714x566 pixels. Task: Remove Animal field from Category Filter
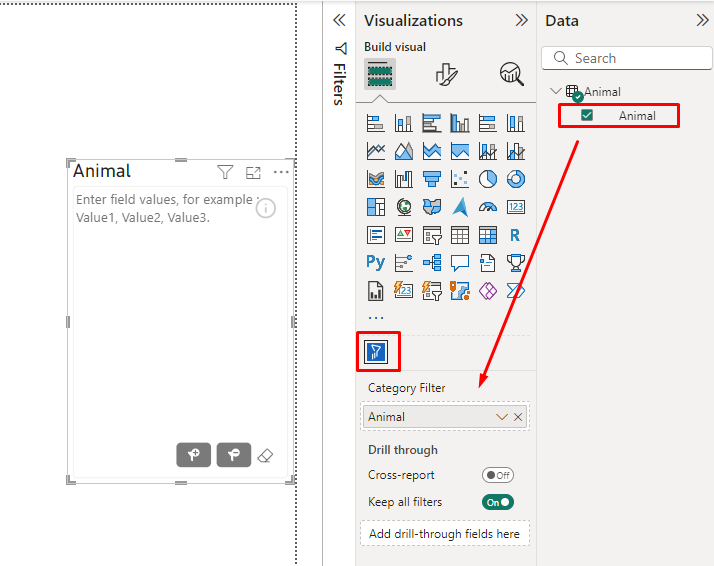click(518, 417)
